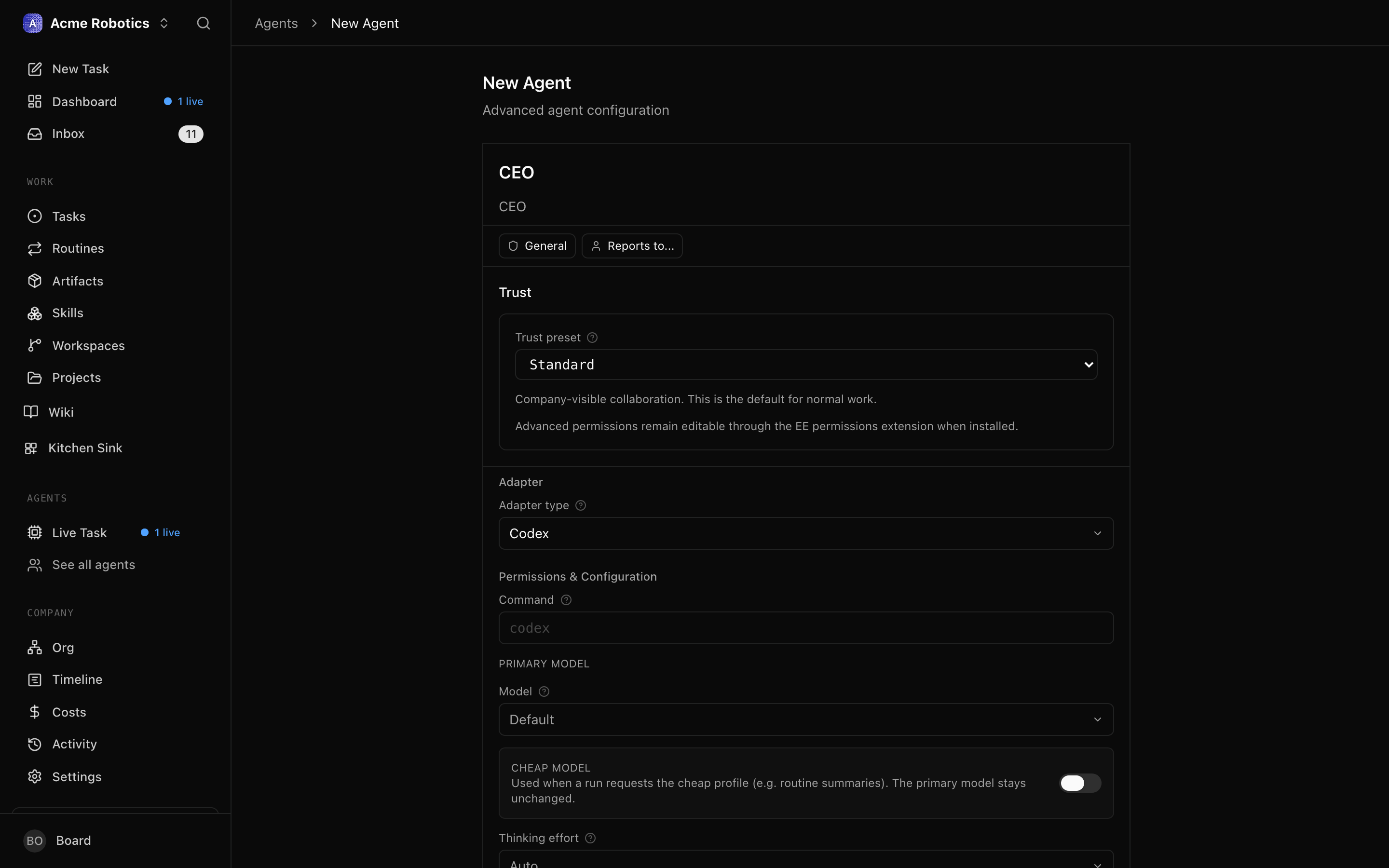Click the Activity history icon
The image size is (1389, 868).
[34, 744]
